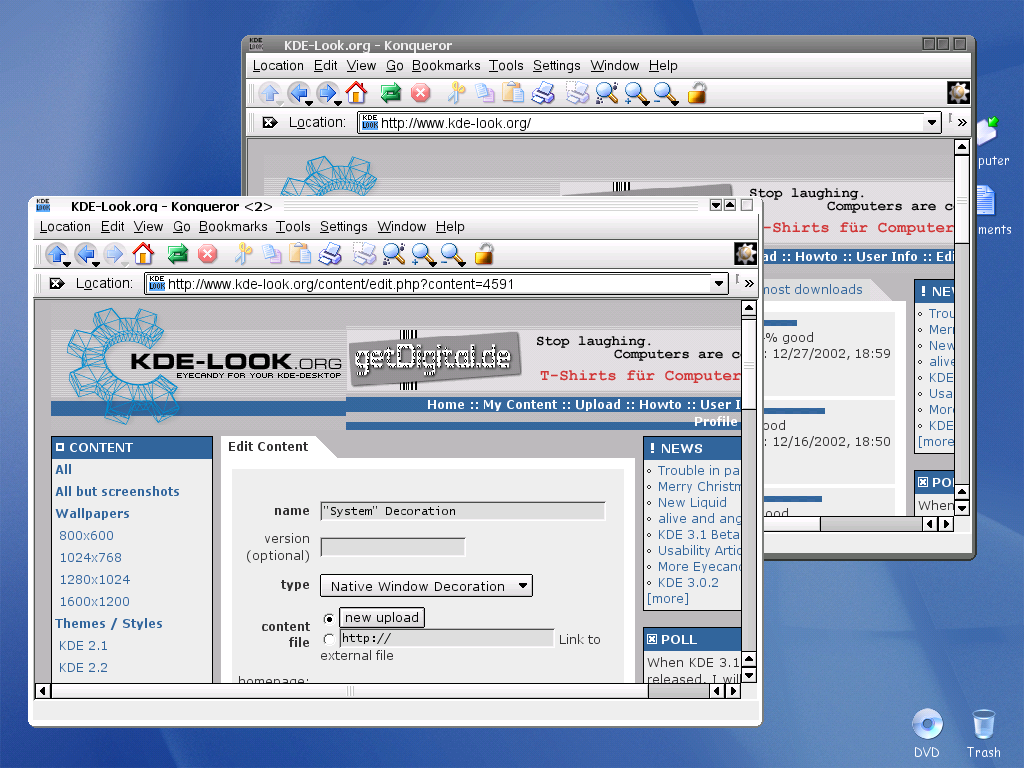1024x768 pixels.
Task: Click Cut scissors icon in front Konqueror
Action: pos(243,253)
